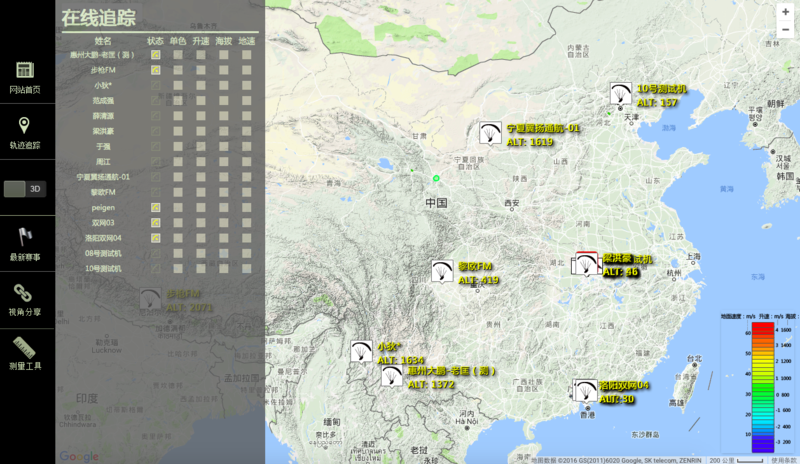Open 最新赛事 latest events flag icon
This screenshot has height=464, width=800.
coord(24,237)
